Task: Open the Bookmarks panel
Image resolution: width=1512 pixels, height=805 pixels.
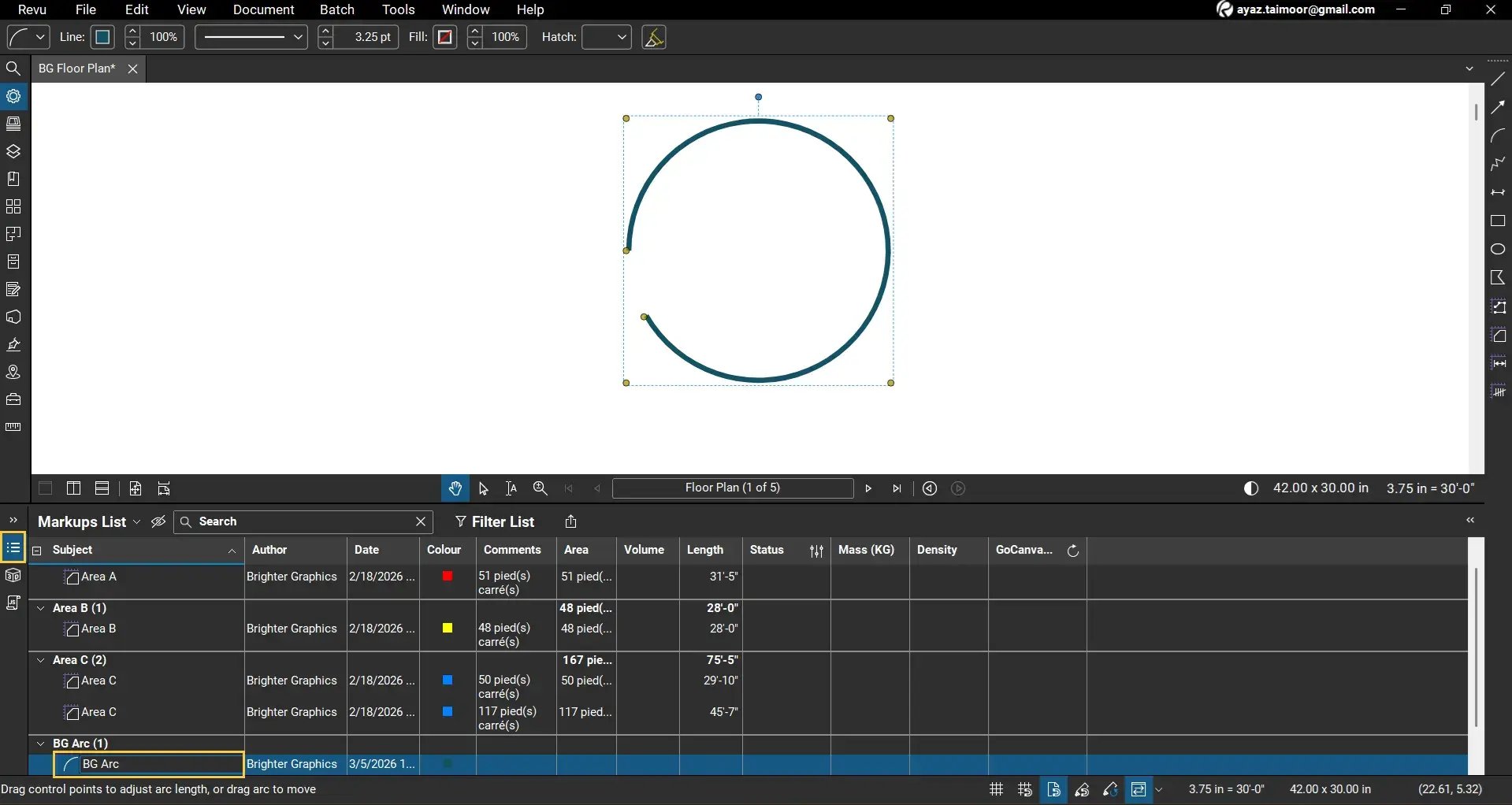Action: pyautogui.click(x=13, y=179)
